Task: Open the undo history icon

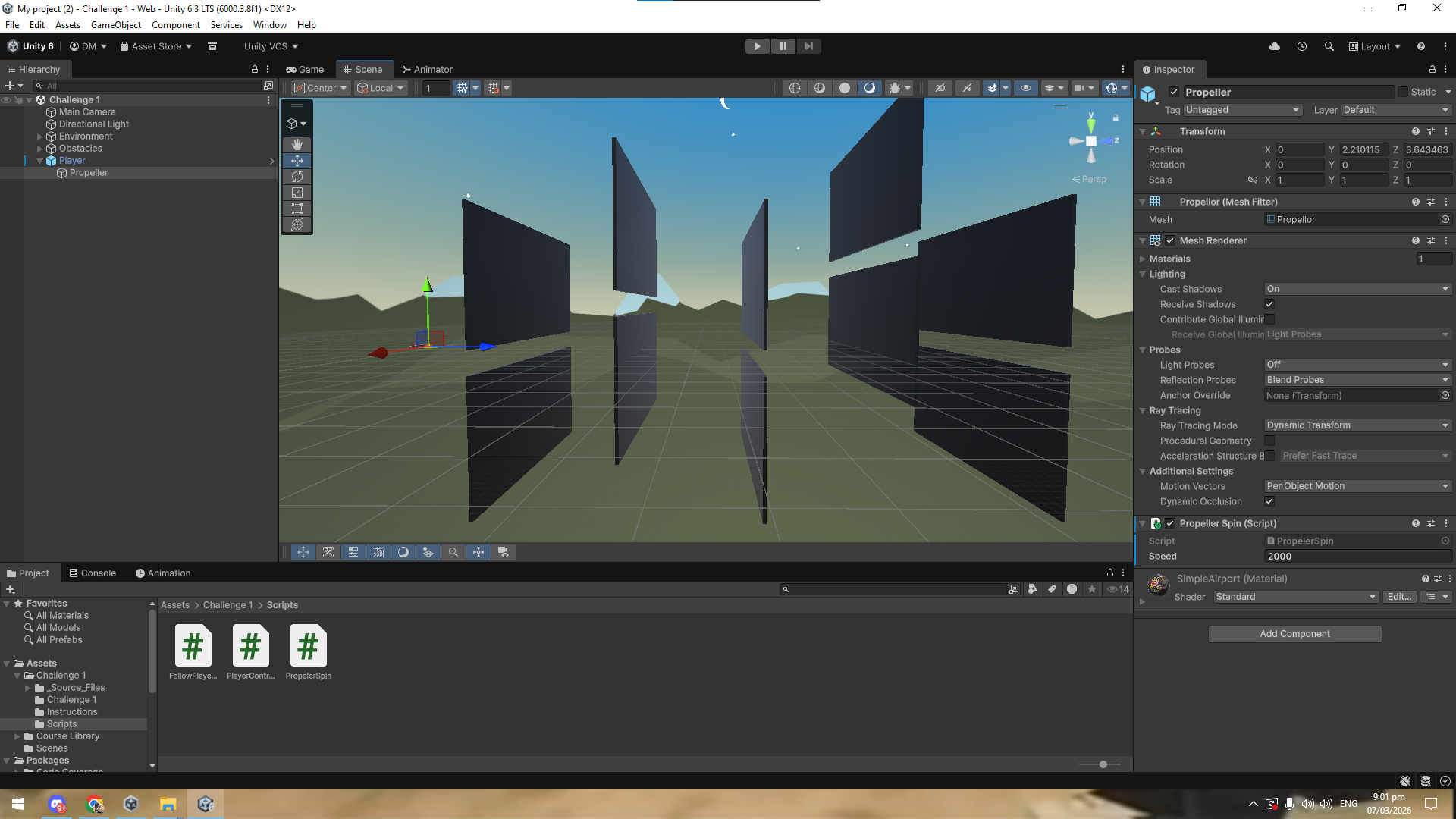Action: [x=1302, y=46]
